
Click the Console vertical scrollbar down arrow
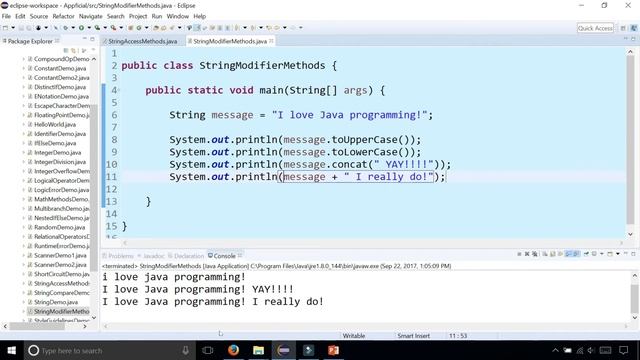(x=634, y=318)
